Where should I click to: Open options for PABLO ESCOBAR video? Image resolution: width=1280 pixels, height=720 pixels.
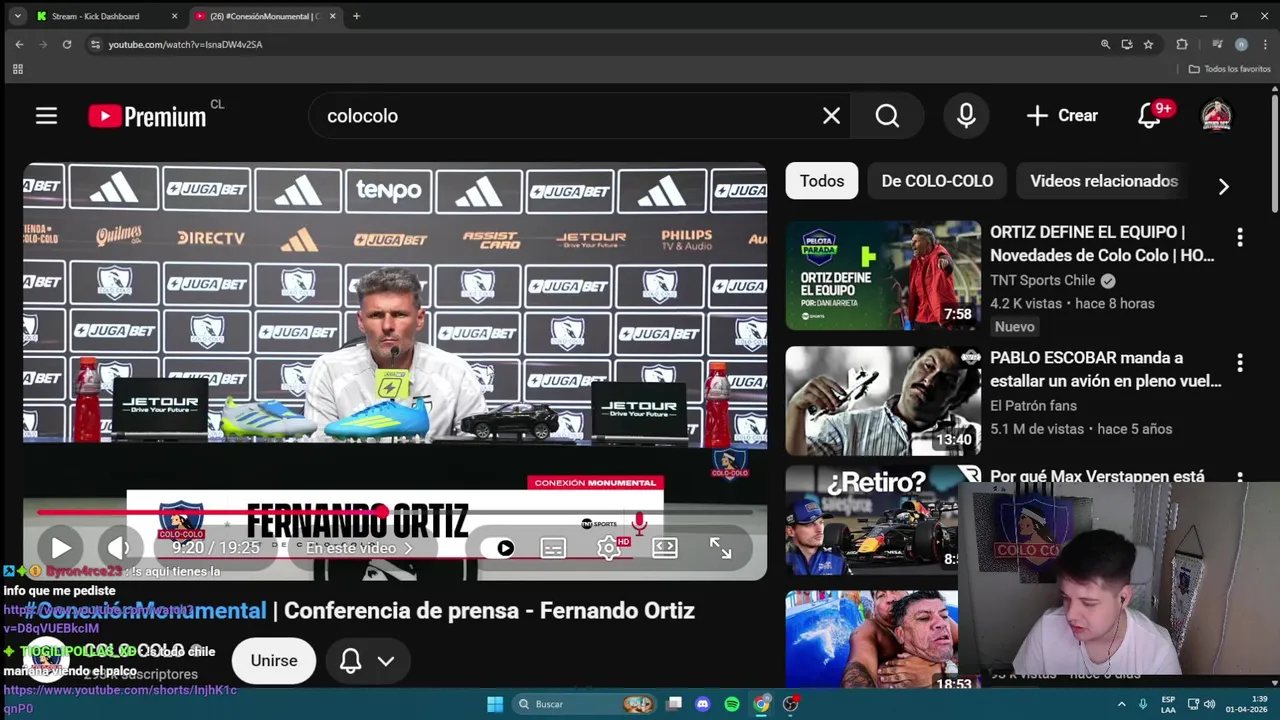1240,363
